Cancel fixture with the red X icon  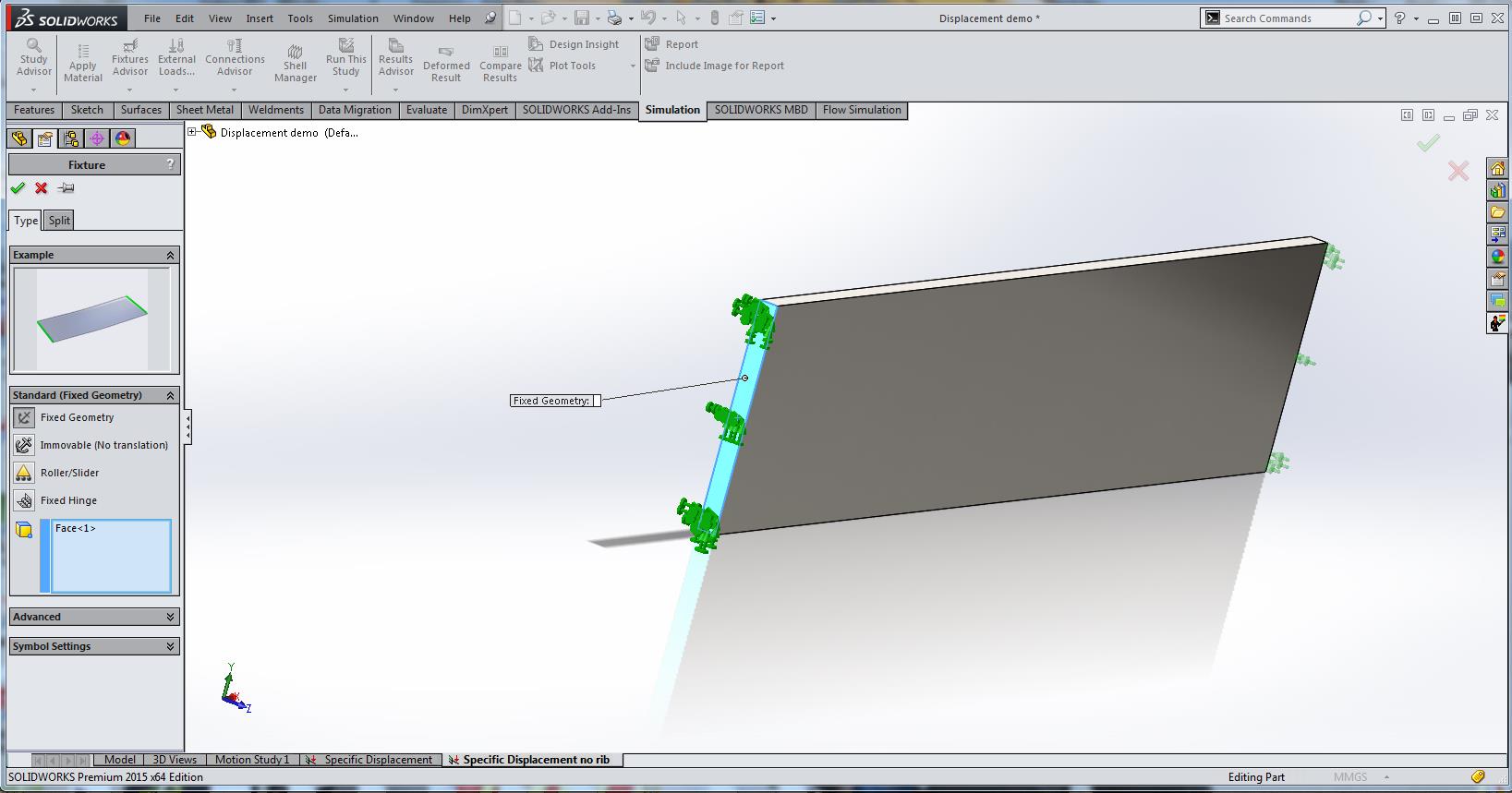[42, 188]
